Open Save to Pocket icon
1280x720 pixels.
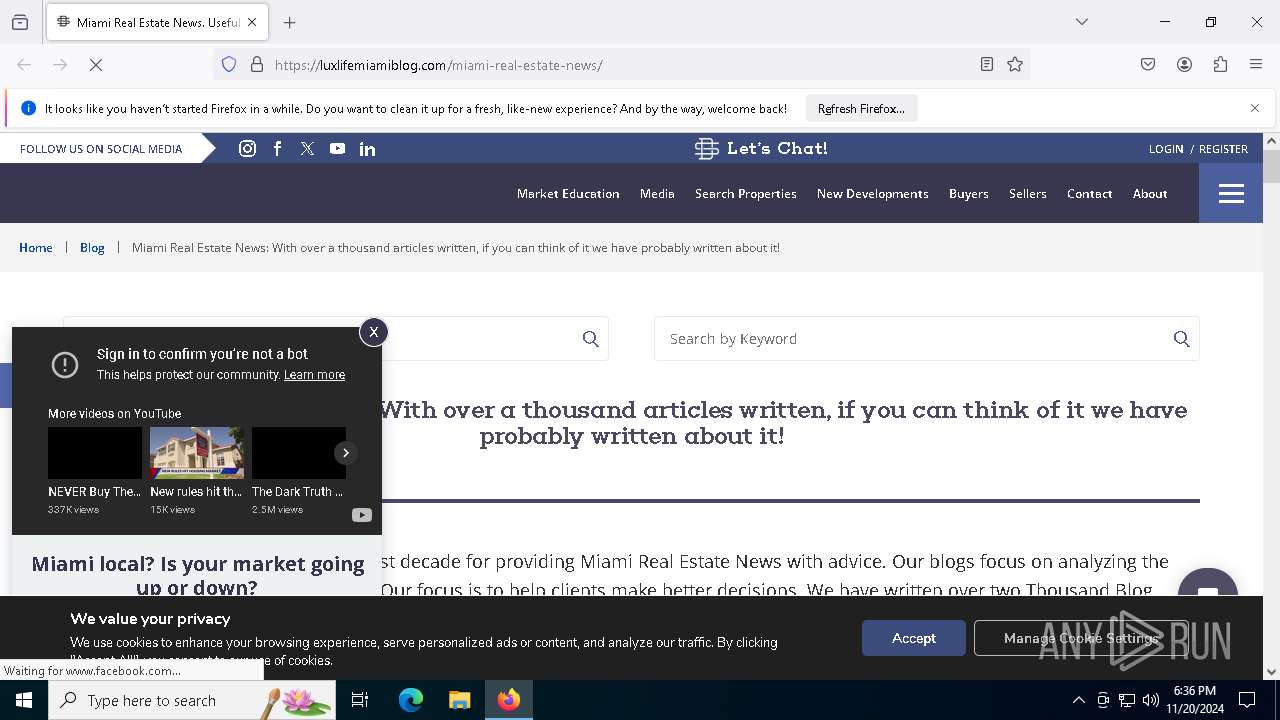pyautogui.click(x=1148, y=65)
